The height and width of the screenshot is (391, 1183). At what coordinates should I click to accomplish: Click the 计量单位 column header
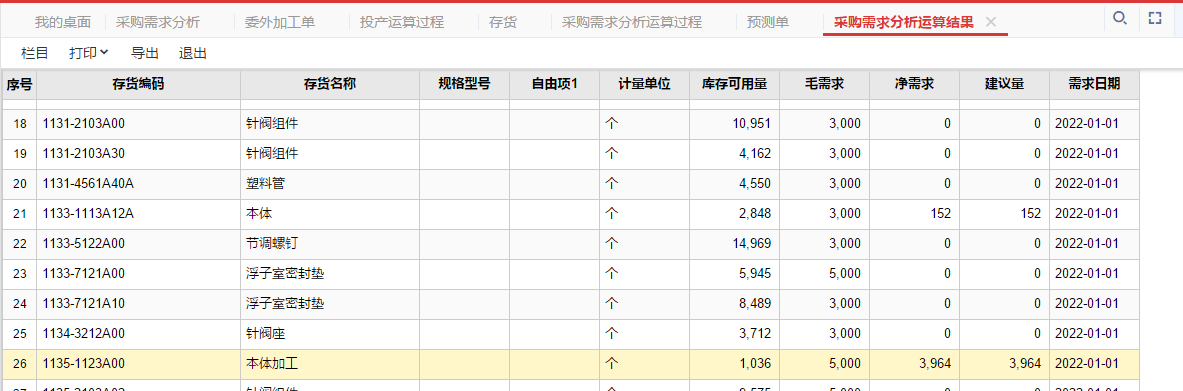click(x=644, y=85)
